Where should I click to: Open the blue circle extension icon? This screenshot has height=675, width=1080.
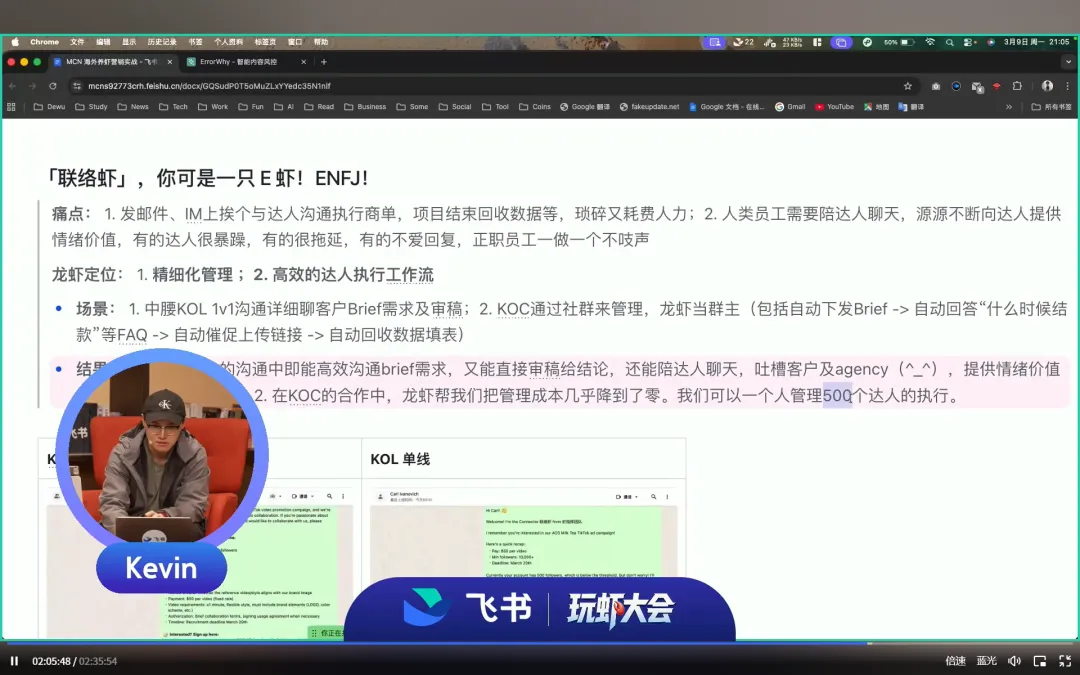[956, 86]
